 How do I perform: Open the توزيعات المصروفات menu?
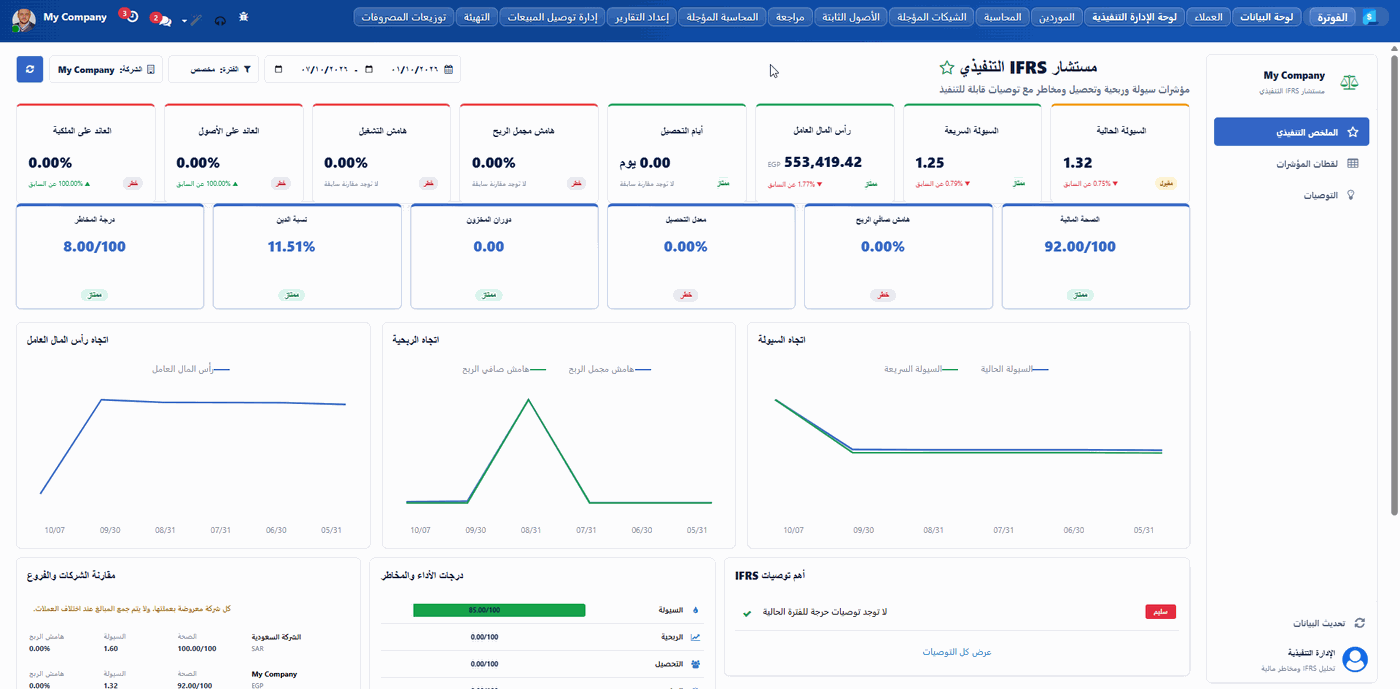click(405, 17)
